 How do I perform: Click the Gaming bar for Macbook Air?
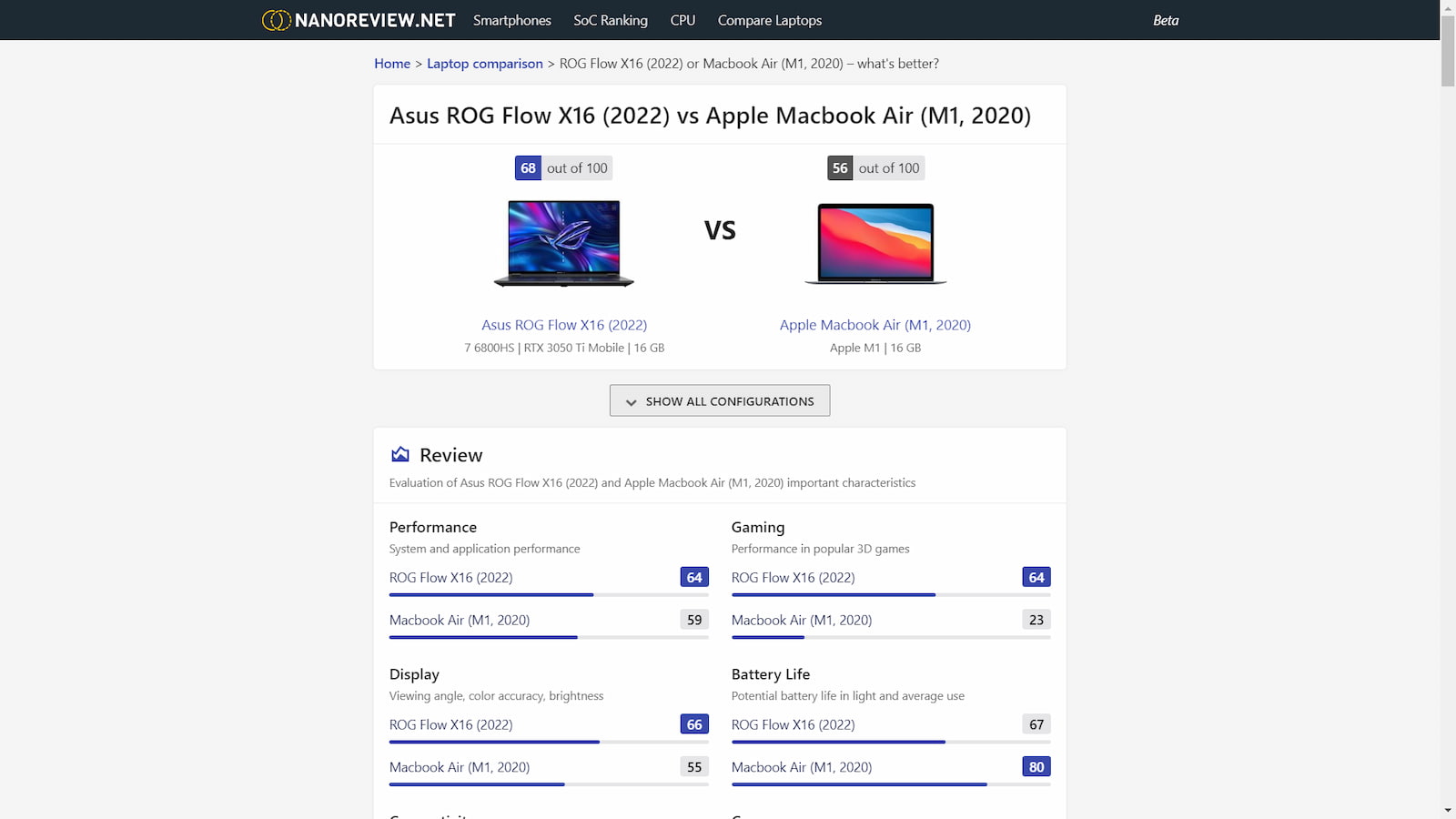pos(891,637)
